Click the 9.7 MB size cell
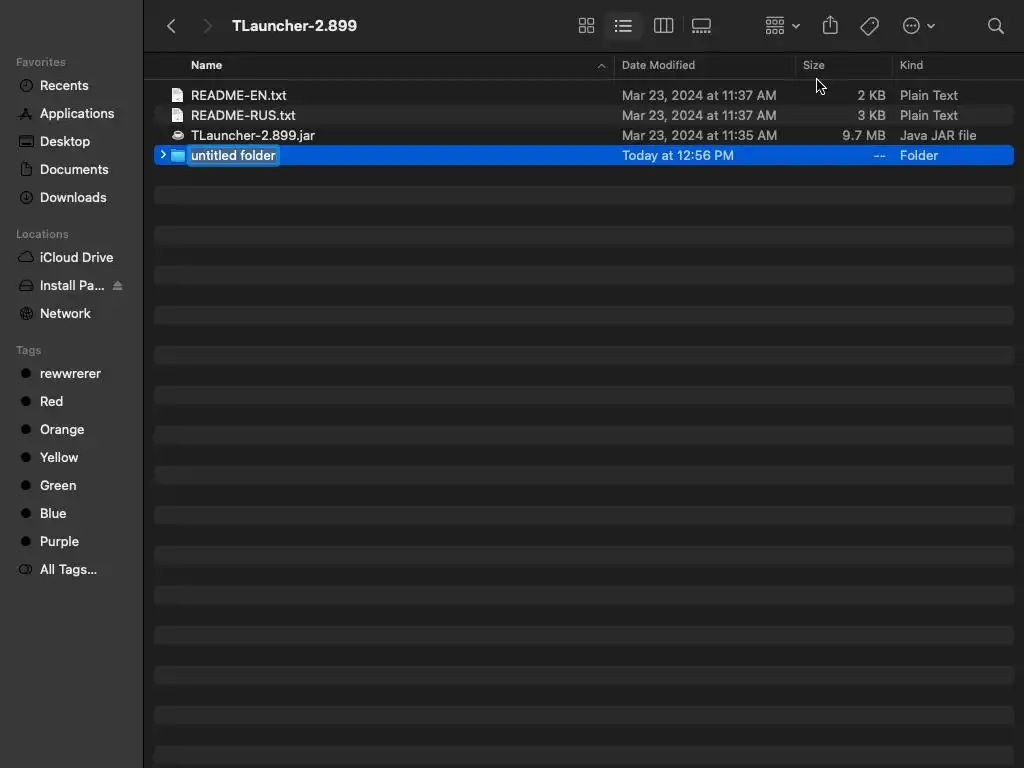1024x768 pixels. pyautogui.click(x=863, y=136)
